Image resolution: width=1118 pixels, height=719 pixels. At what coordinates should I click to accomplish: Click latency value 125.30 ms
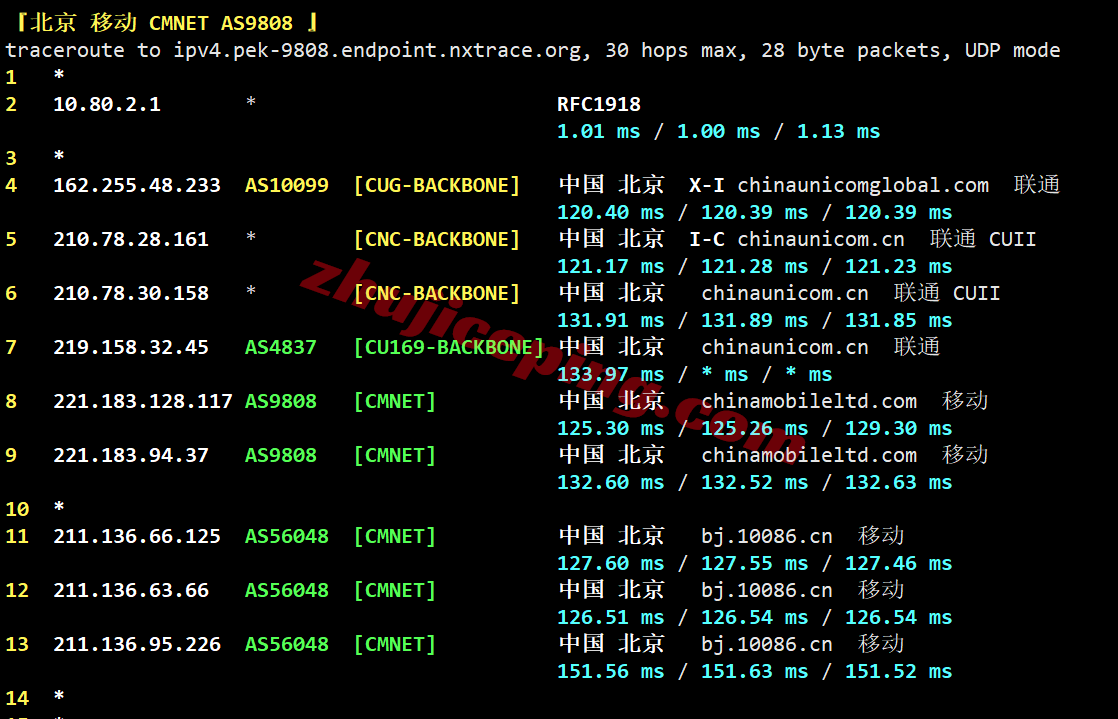click(x=610, y=429)
